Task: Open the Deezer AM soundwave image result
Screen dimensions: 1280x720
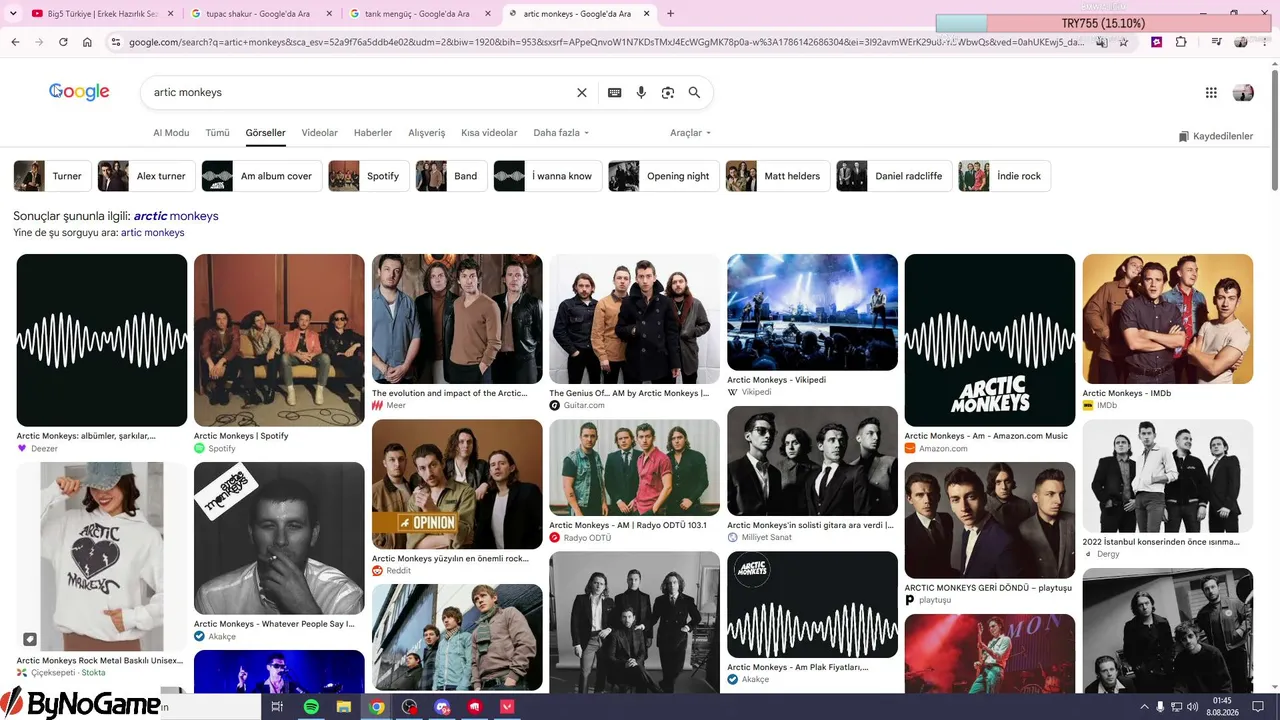Action: (102, 340)
